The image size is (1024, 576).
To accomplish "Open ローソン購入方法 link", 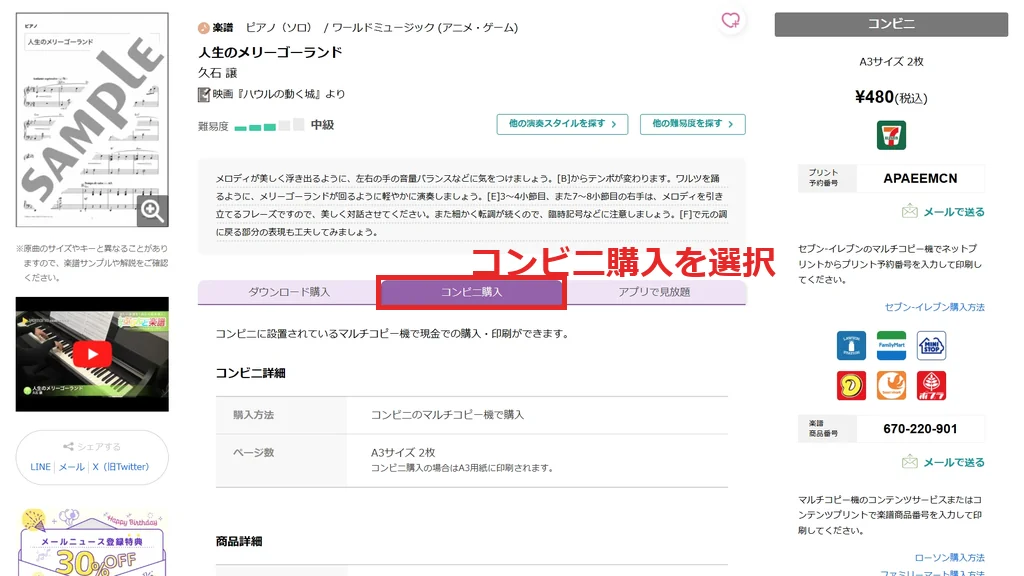I will click(950, 558).
